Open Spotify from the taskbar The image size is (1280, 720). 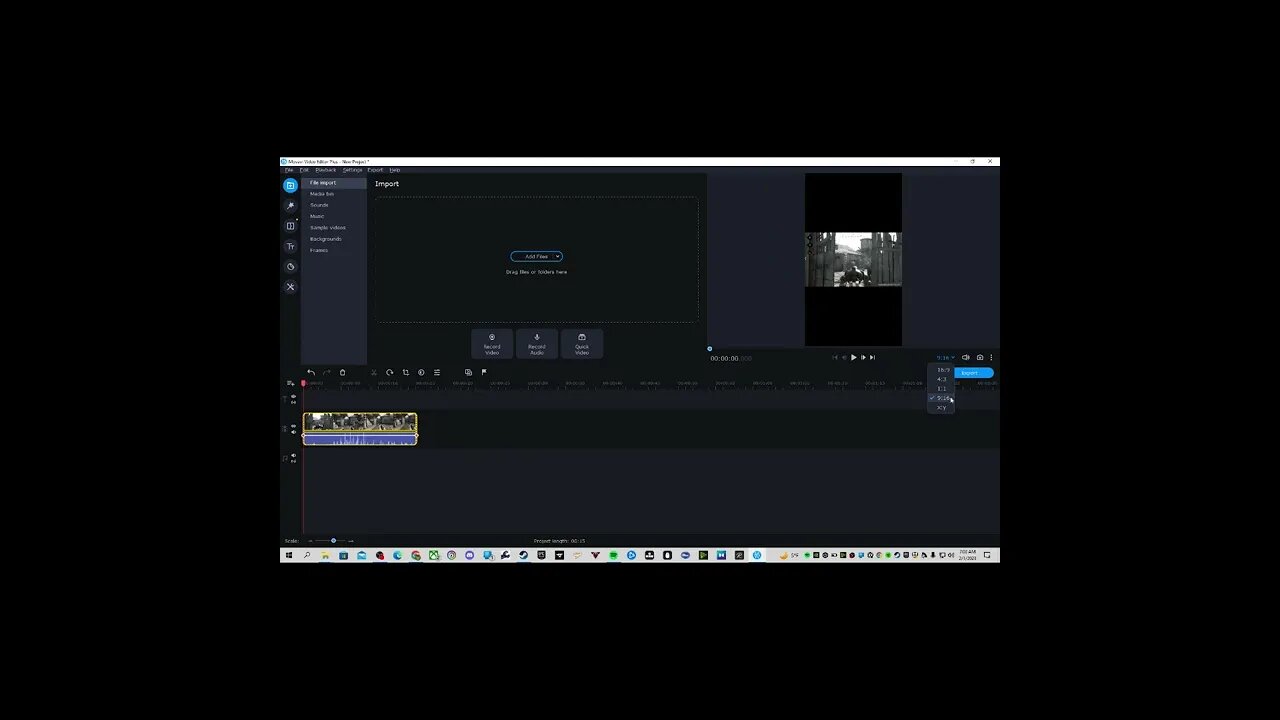613,555
